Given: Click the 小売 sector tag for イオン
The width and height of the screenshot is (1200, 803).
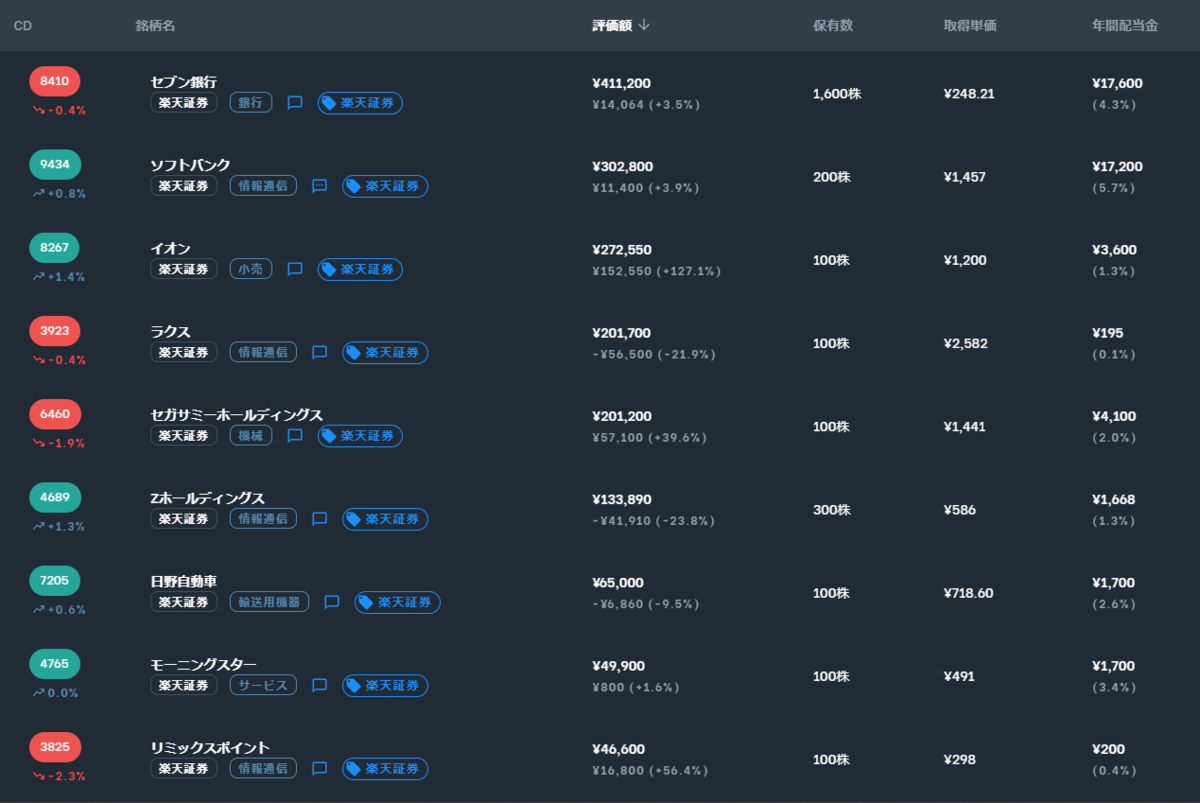Looking at the screenshot, I should (251, 269).
